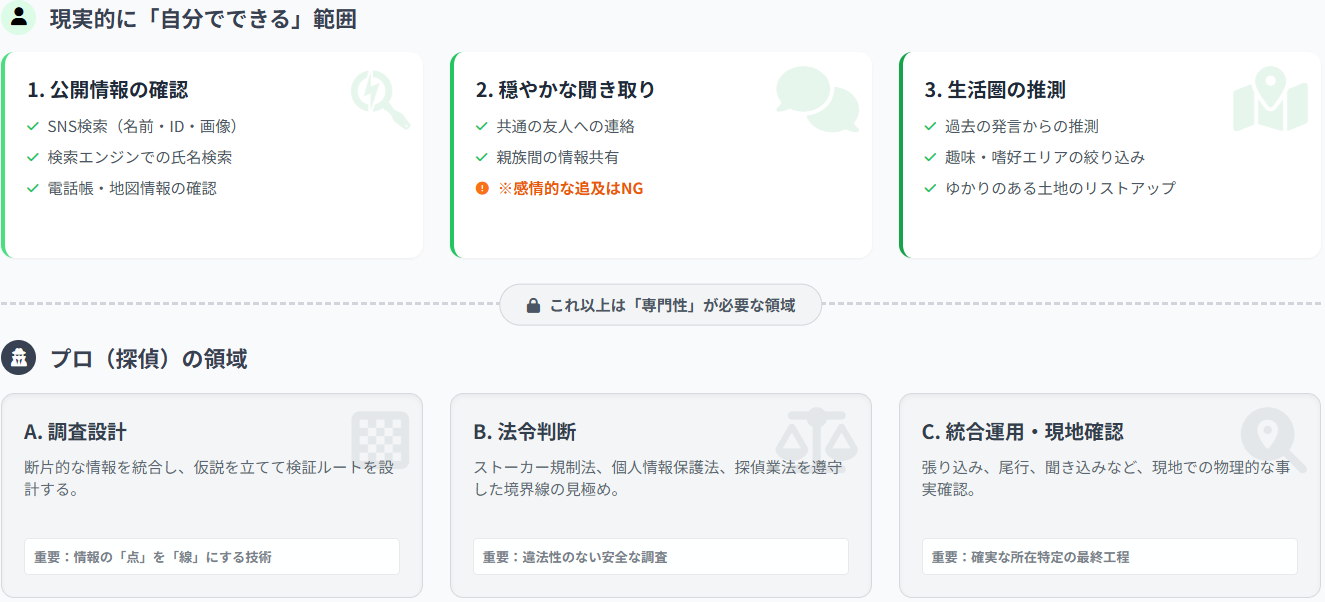This screenshot has width=1325, height=602.
Task: Click the location search icon in 統合運用・現地確認 card
Action: pos(1272,440)
